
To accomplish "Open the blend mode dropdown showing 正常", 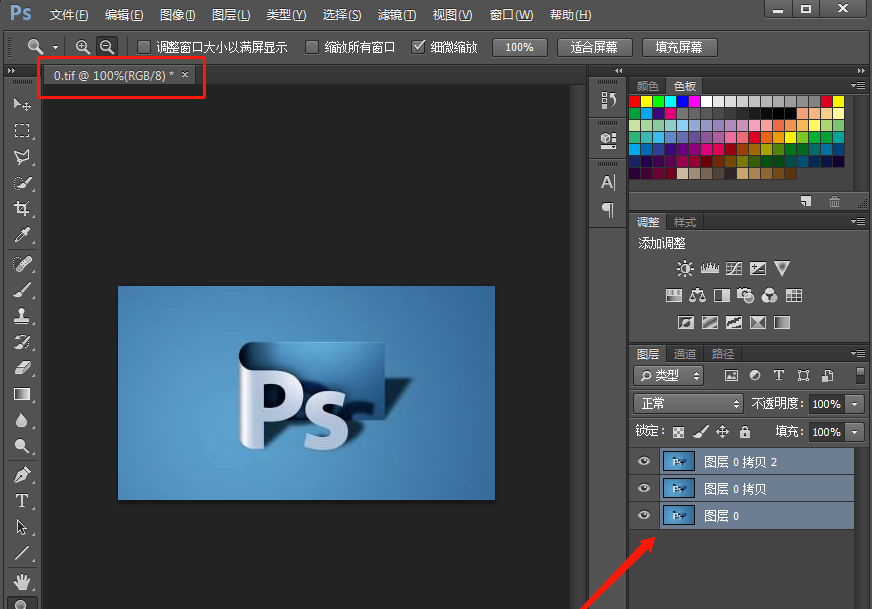I will [x=687, y=404].
